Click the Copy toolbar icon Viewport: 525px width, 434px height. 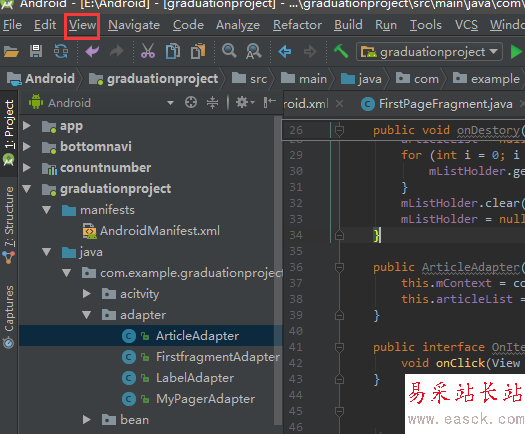point(173,51)
